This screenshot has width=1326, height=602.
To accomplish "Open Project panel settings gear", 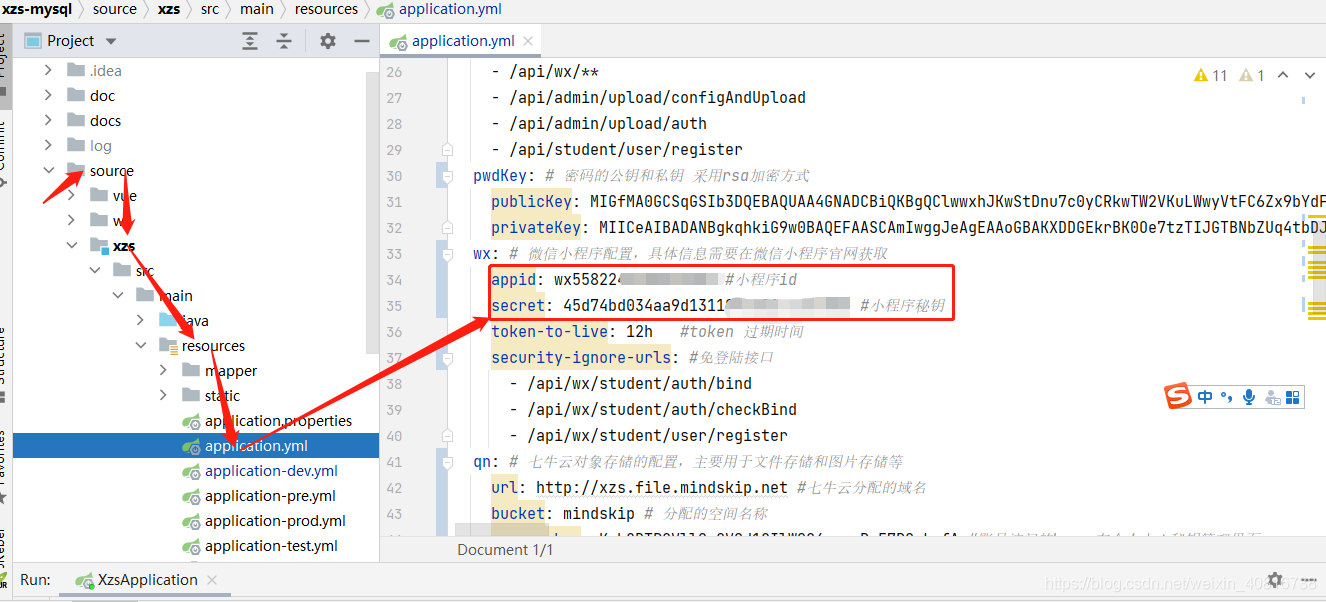I will [328, 41].
